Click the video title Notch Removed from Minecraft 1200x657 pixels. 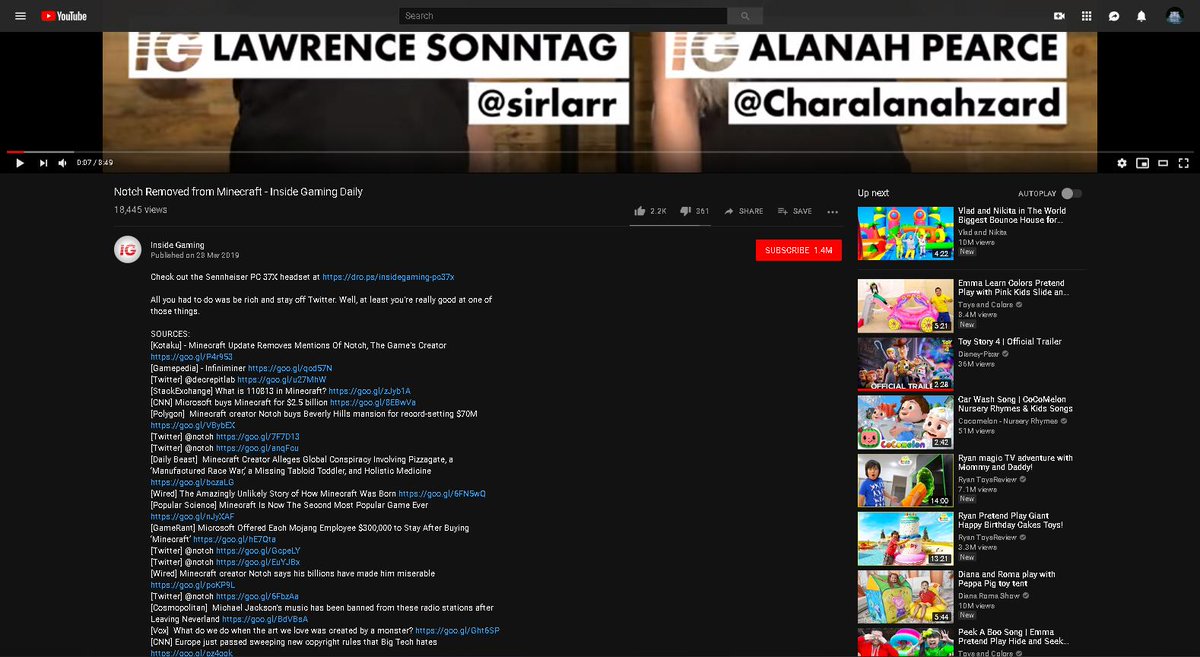[x=238, y=192]
